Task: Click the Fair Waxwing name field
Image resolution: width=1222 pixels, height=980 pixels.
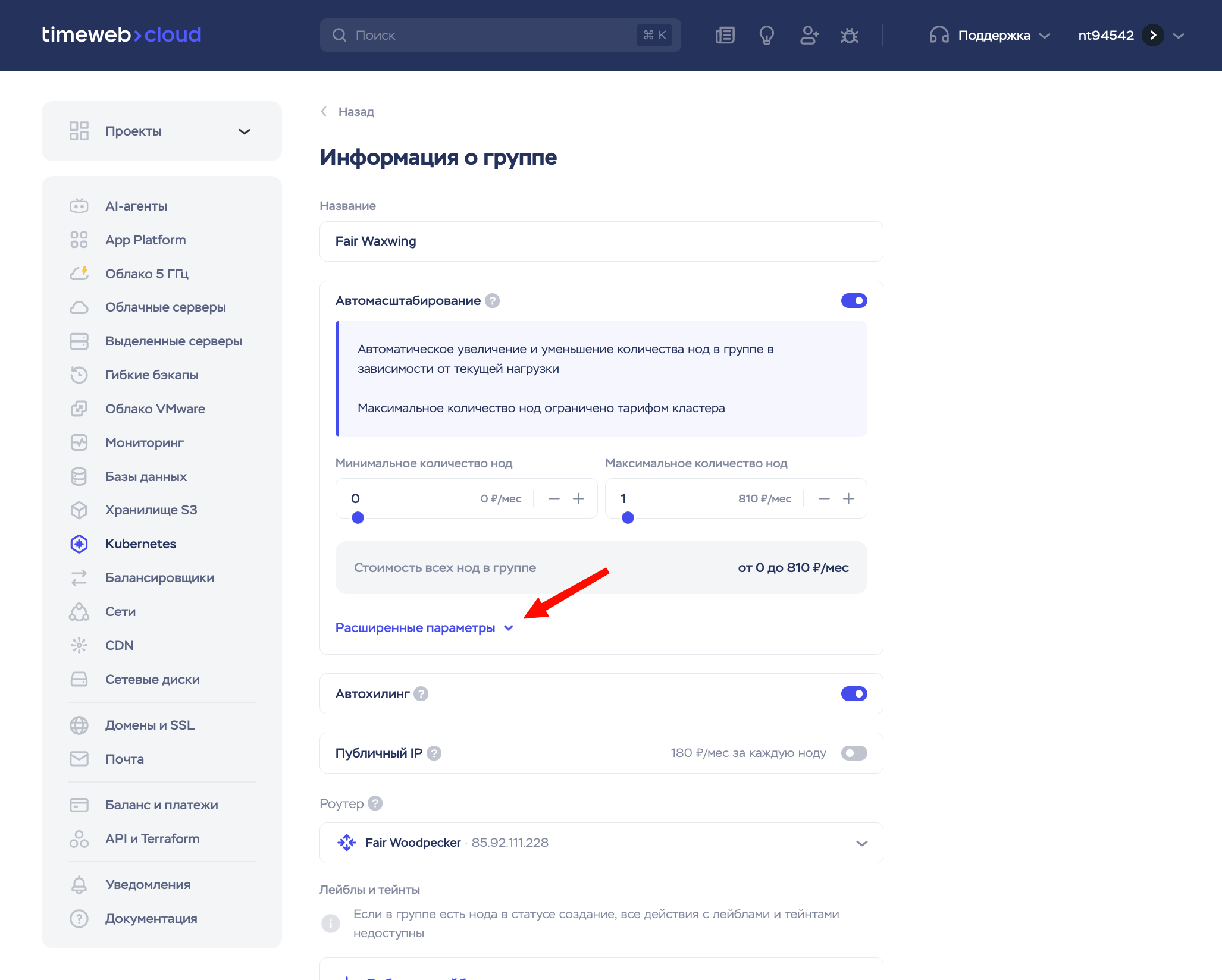Action: [601, 241]
